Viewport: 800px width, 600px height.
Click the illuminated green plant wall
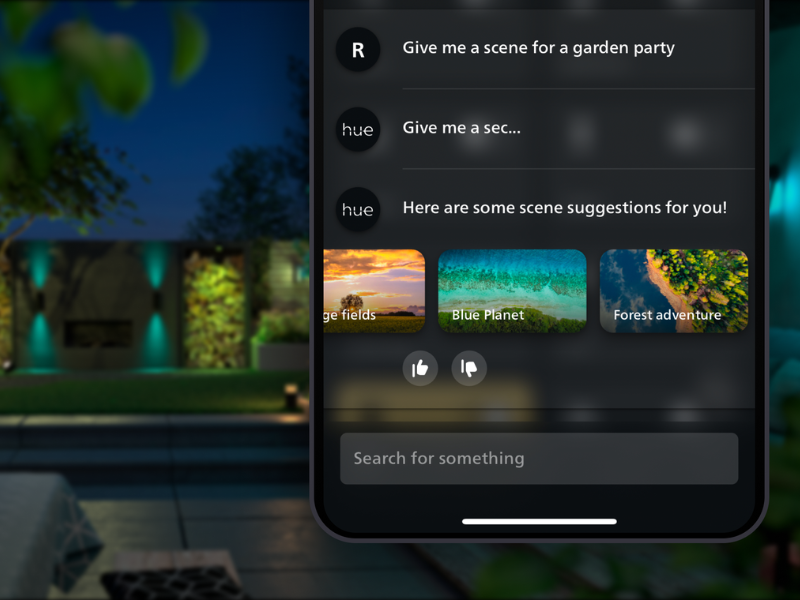(214, 309)
